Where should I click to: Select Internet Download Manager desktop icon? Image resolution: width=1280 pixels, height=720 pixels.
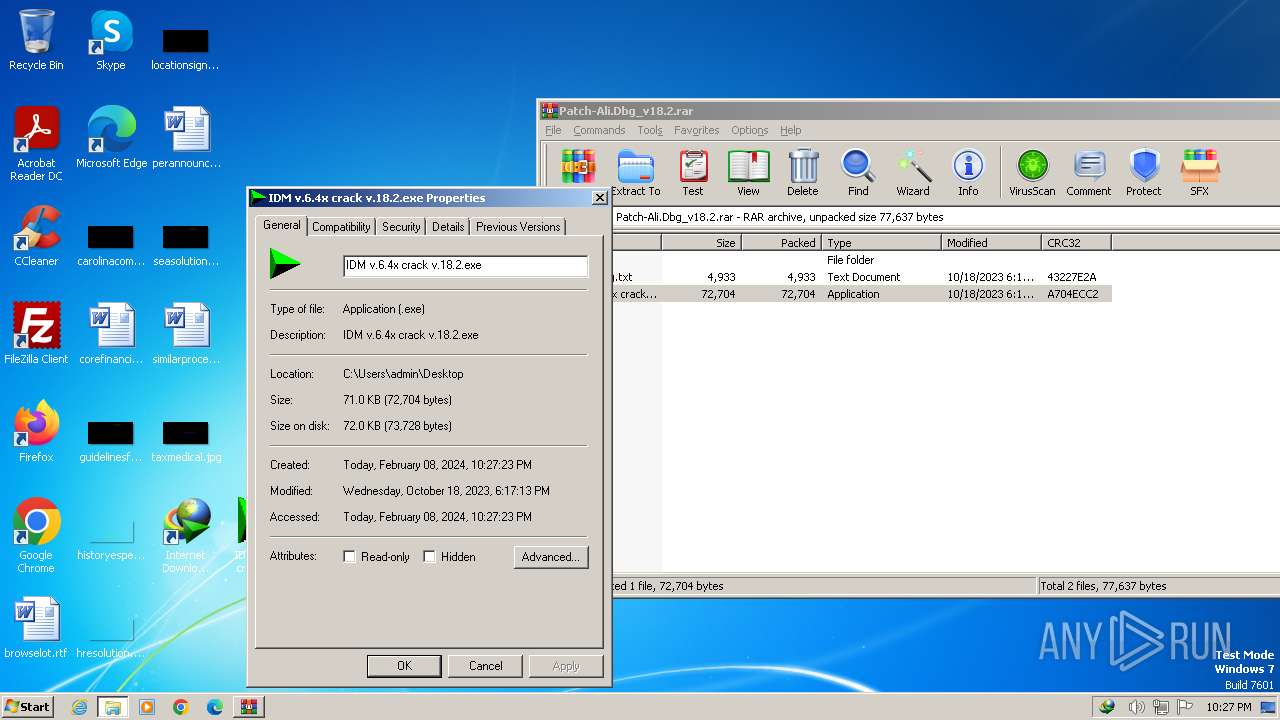click(x=186, y=536)
